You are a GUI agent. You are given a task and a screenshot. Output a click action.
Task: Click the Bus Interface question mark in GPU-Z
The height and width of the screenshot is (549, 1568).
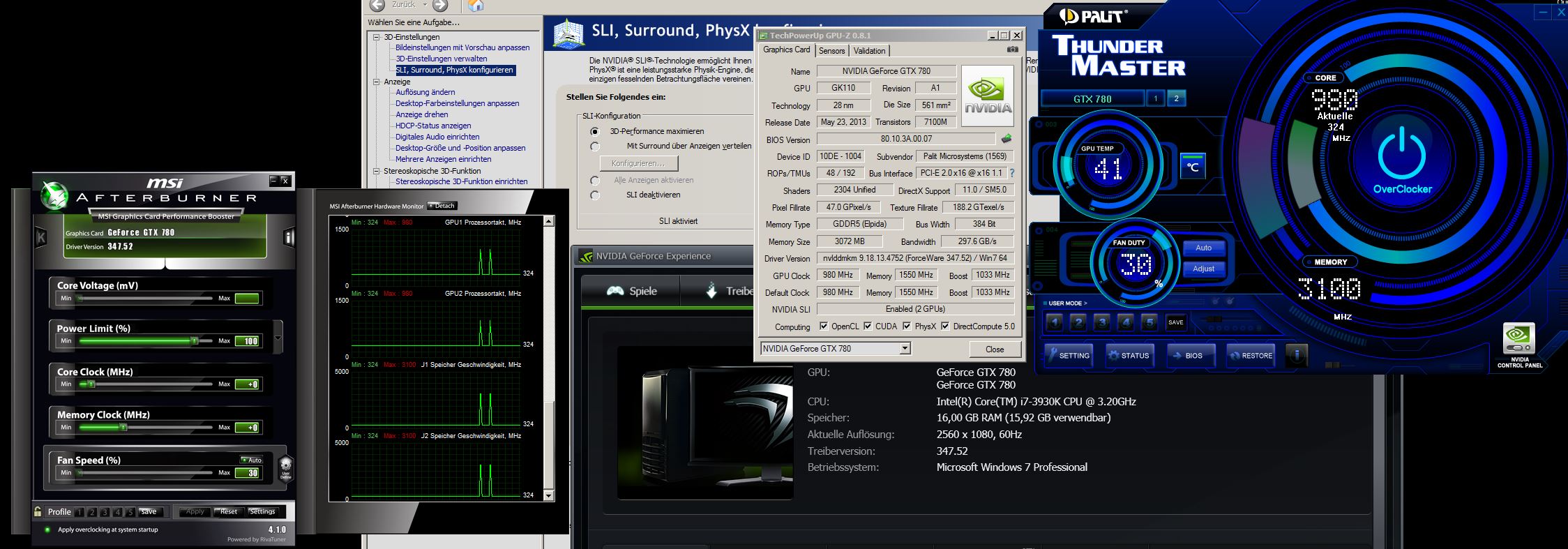[x=1012, y=173]
